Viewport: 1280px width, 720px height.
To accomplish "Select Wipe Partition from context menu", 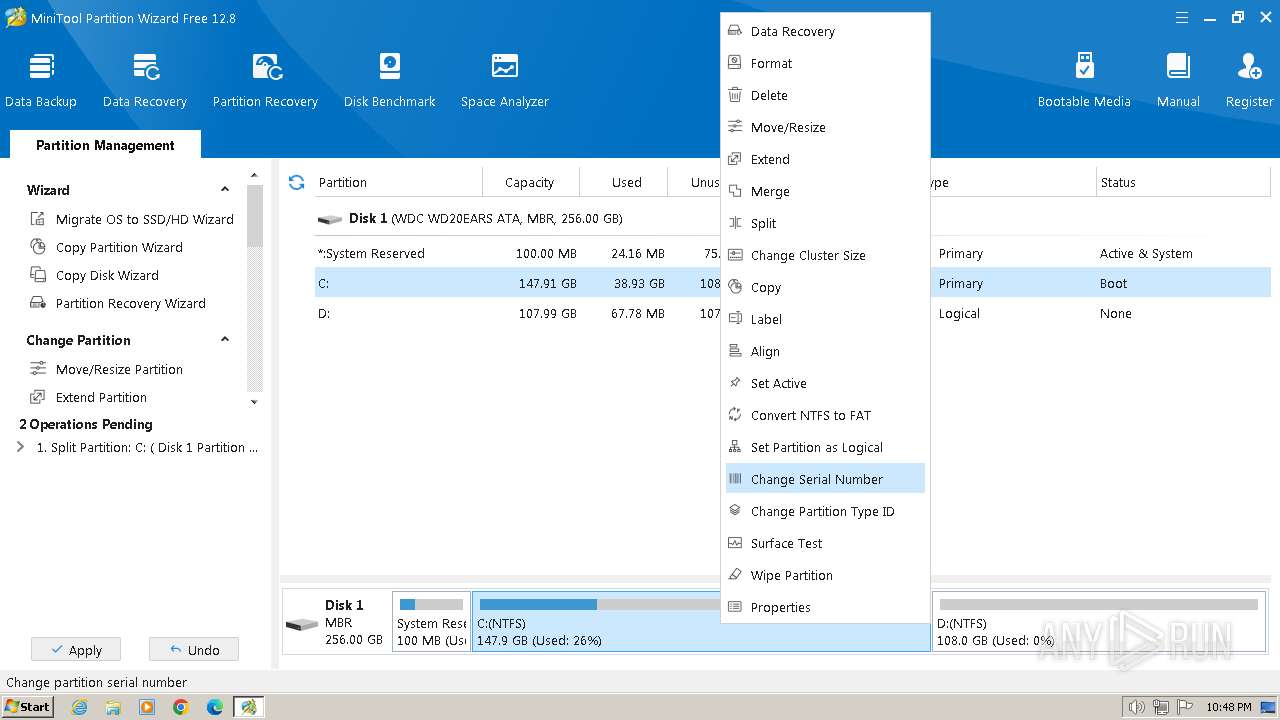I will click(x=791, y=575).
